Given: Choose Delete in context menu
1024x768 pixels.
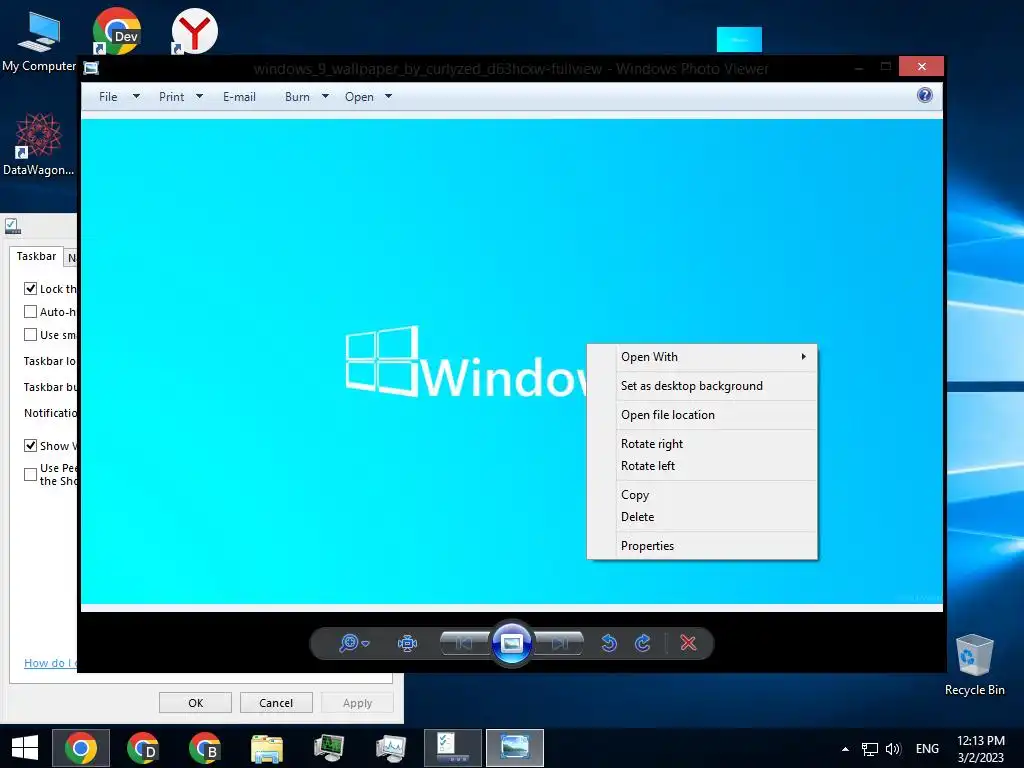Looking at the screenshot, I should [702, 517].
